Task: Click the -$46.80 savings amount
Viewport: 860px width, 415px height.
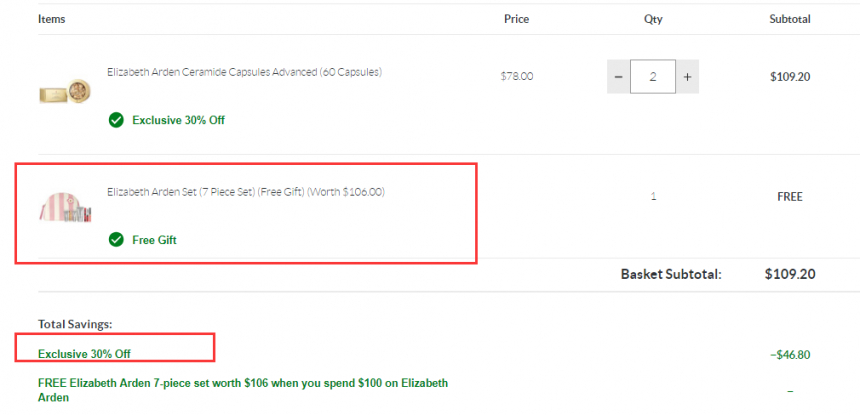Action: pyautogui.click(x=790, y=355)
